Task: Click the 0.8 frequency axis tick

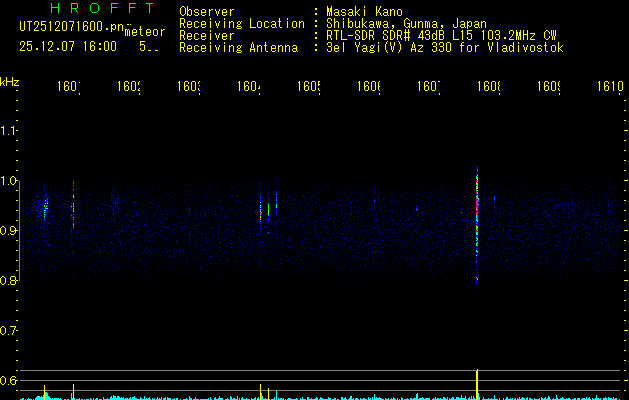Action: (10, 281)
